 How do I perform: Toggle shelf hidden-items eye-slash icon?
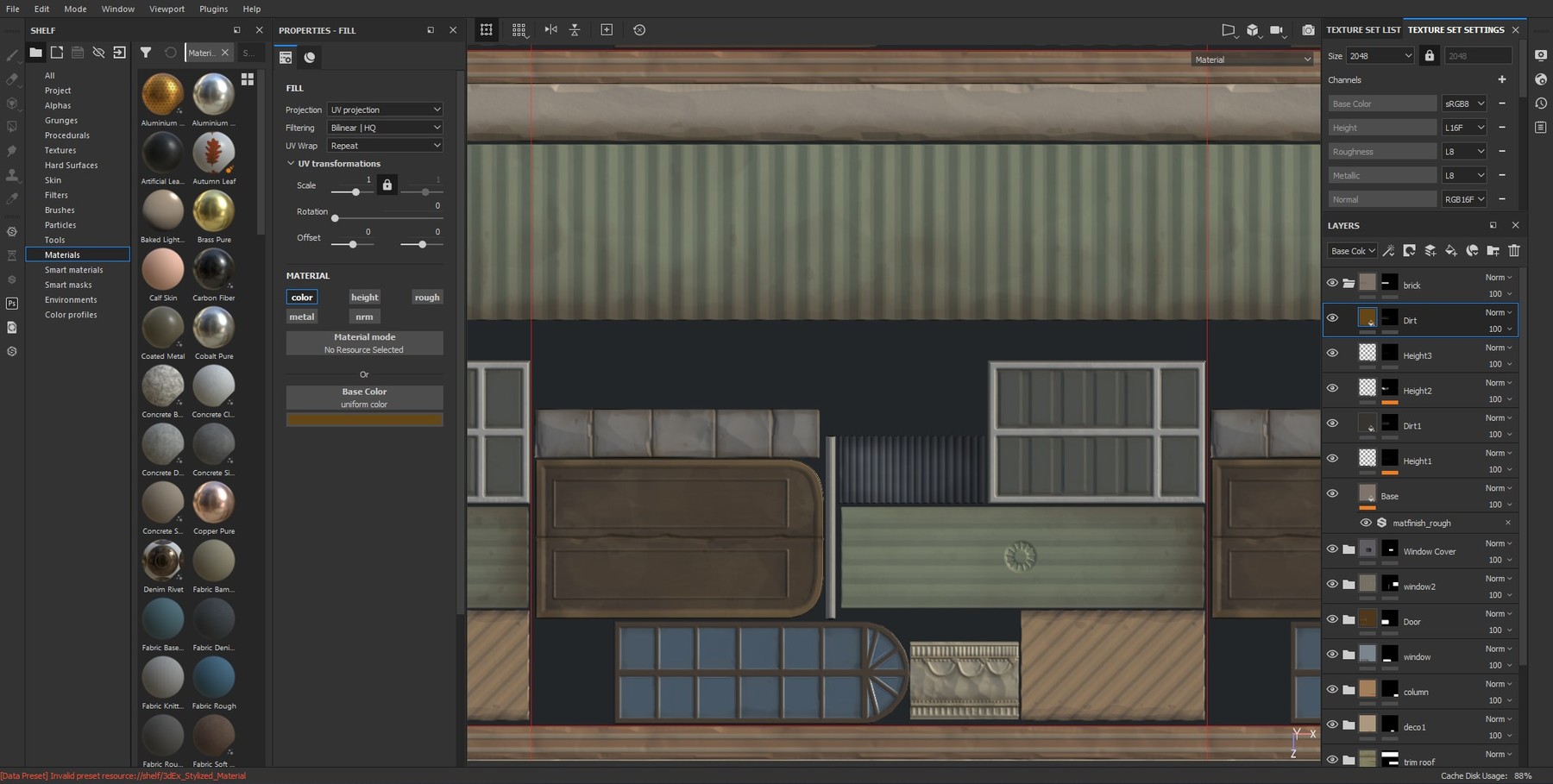click(x=98, y=53)
